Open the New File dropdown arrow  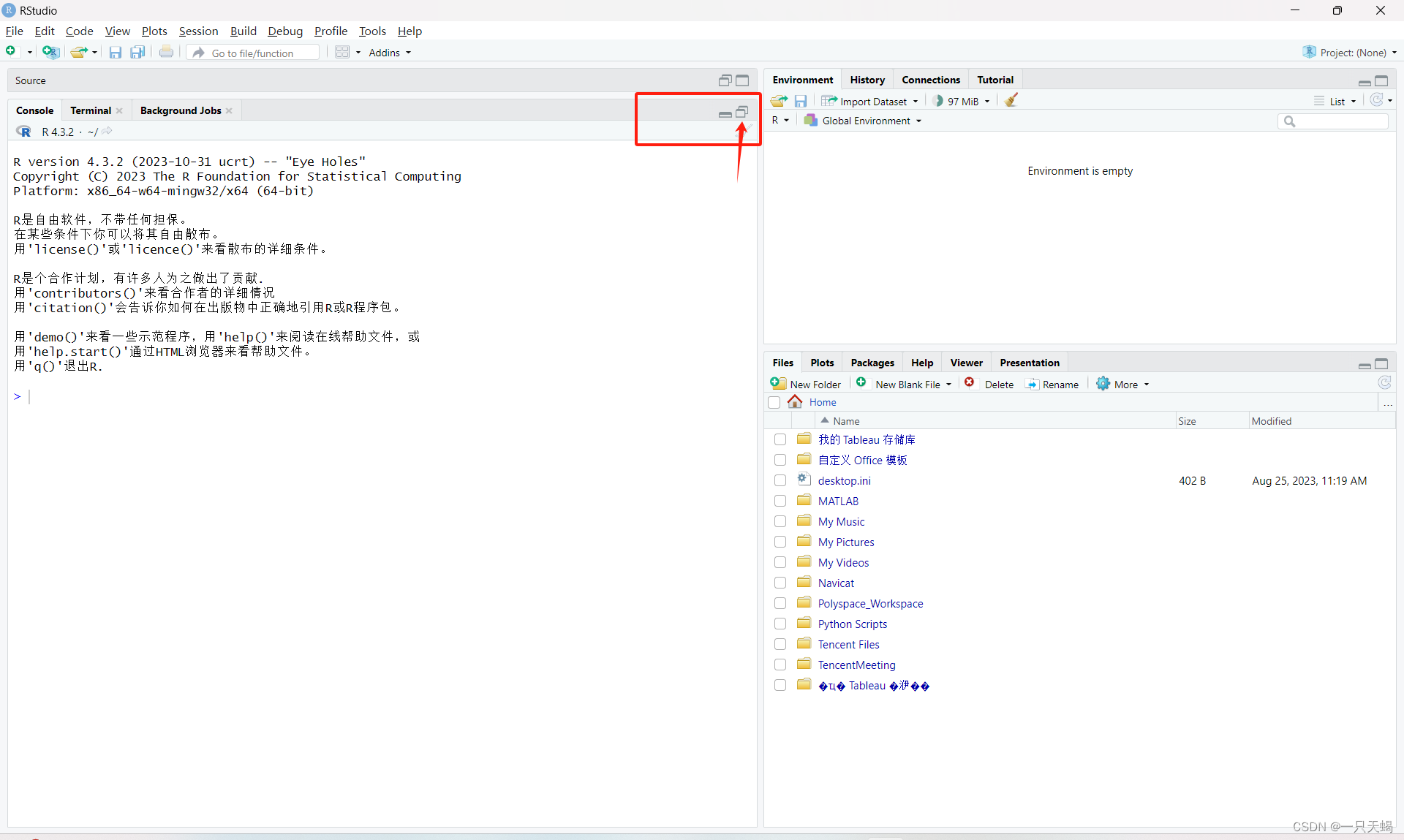click(29, 53)
